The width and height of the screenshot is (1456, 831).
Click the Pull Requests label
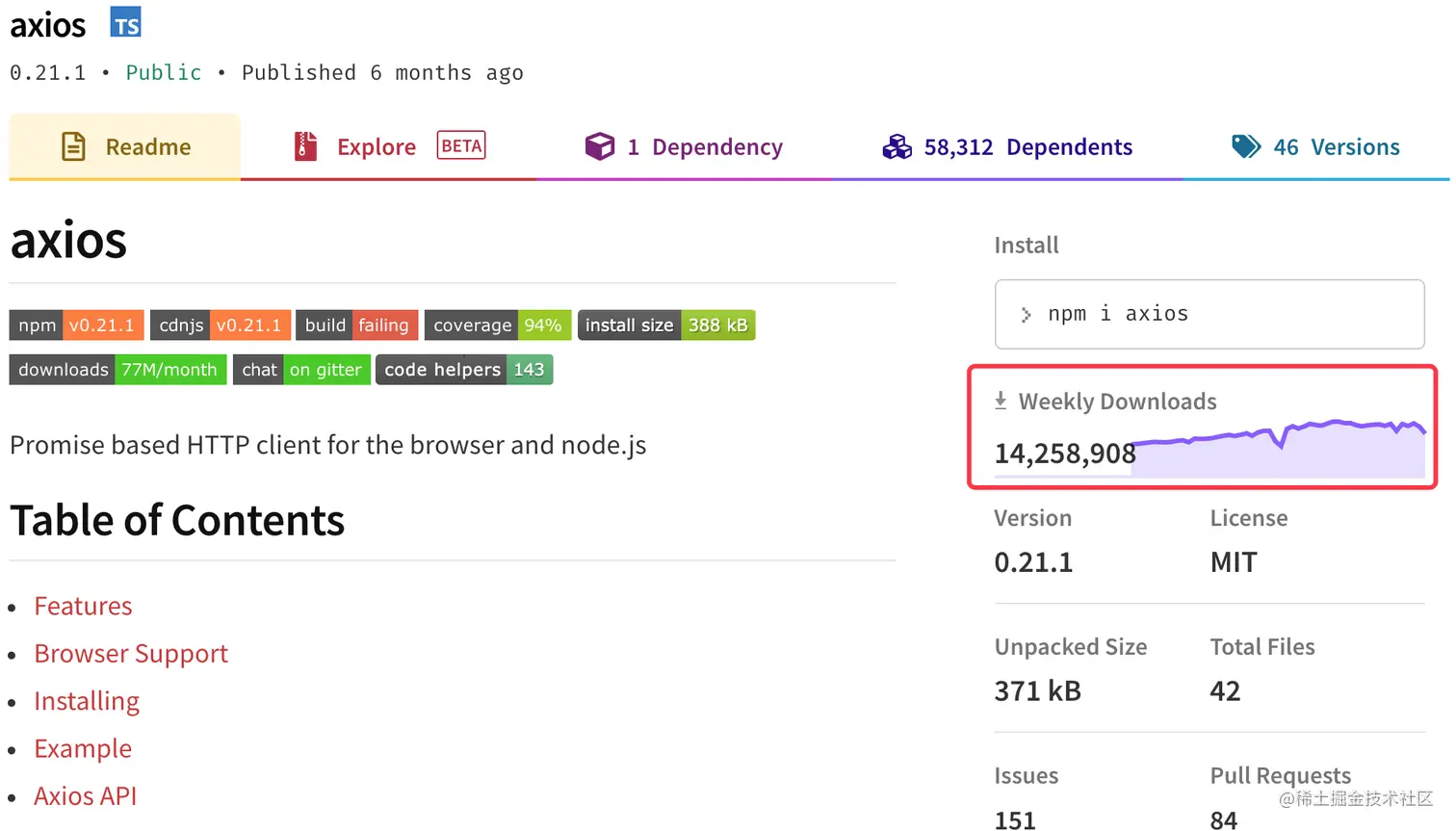1281,775
